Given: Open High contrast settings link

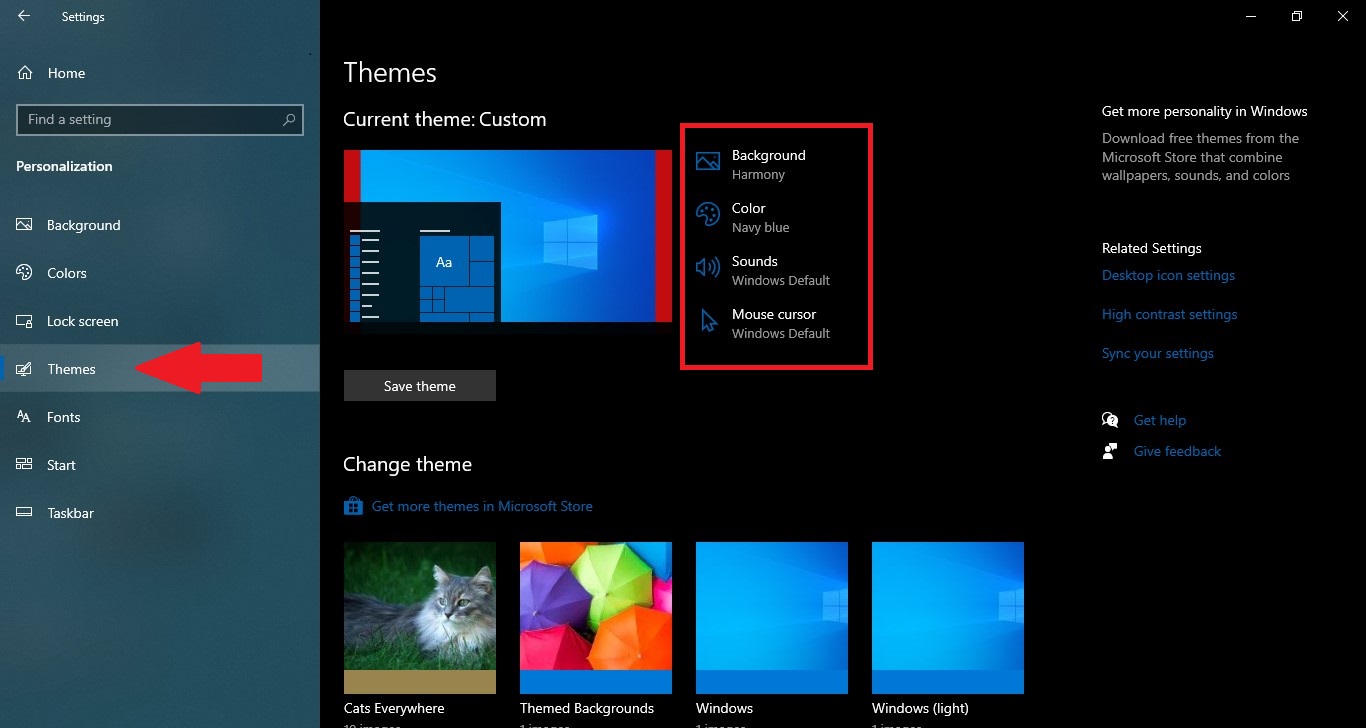Looking at the screenshot, I should (x=1169, y=314).
